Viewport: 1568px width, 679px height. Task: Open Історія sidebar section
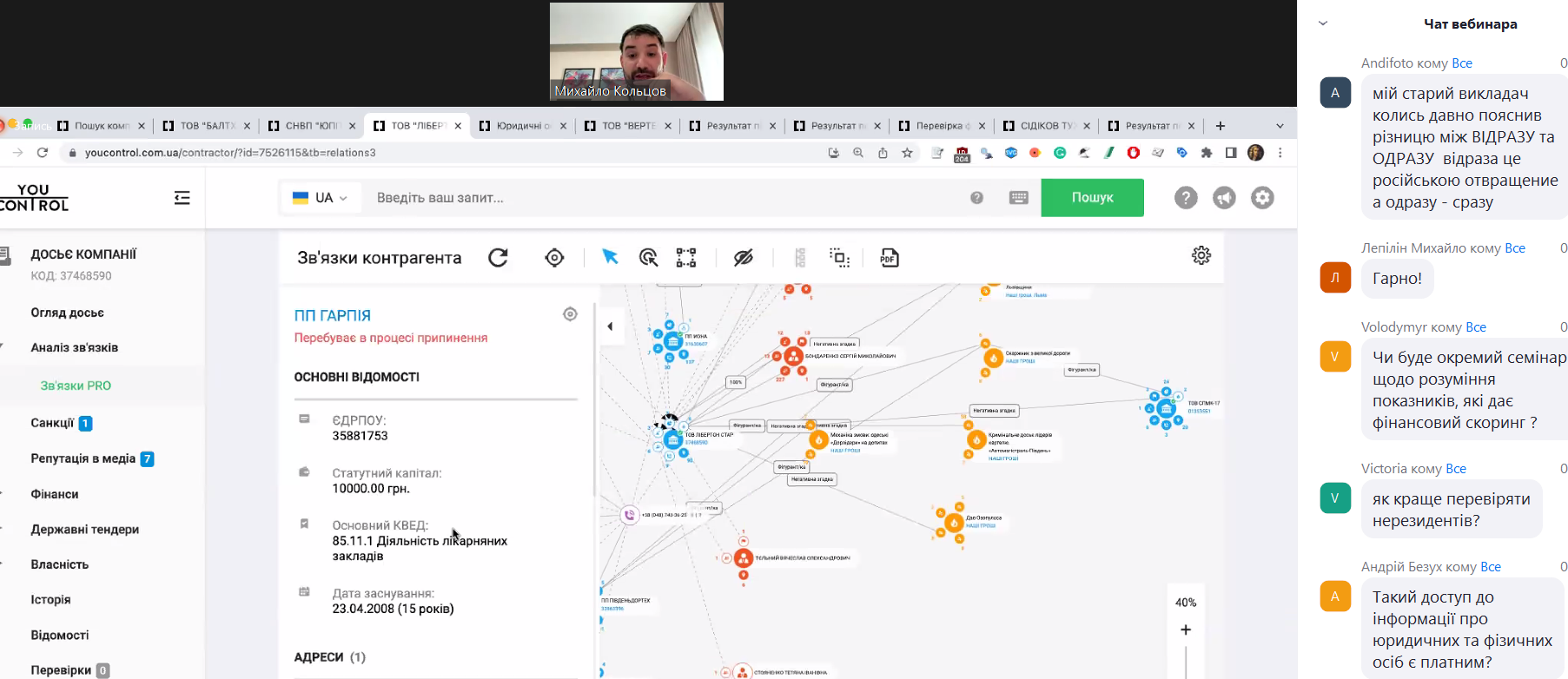point(50,600)
